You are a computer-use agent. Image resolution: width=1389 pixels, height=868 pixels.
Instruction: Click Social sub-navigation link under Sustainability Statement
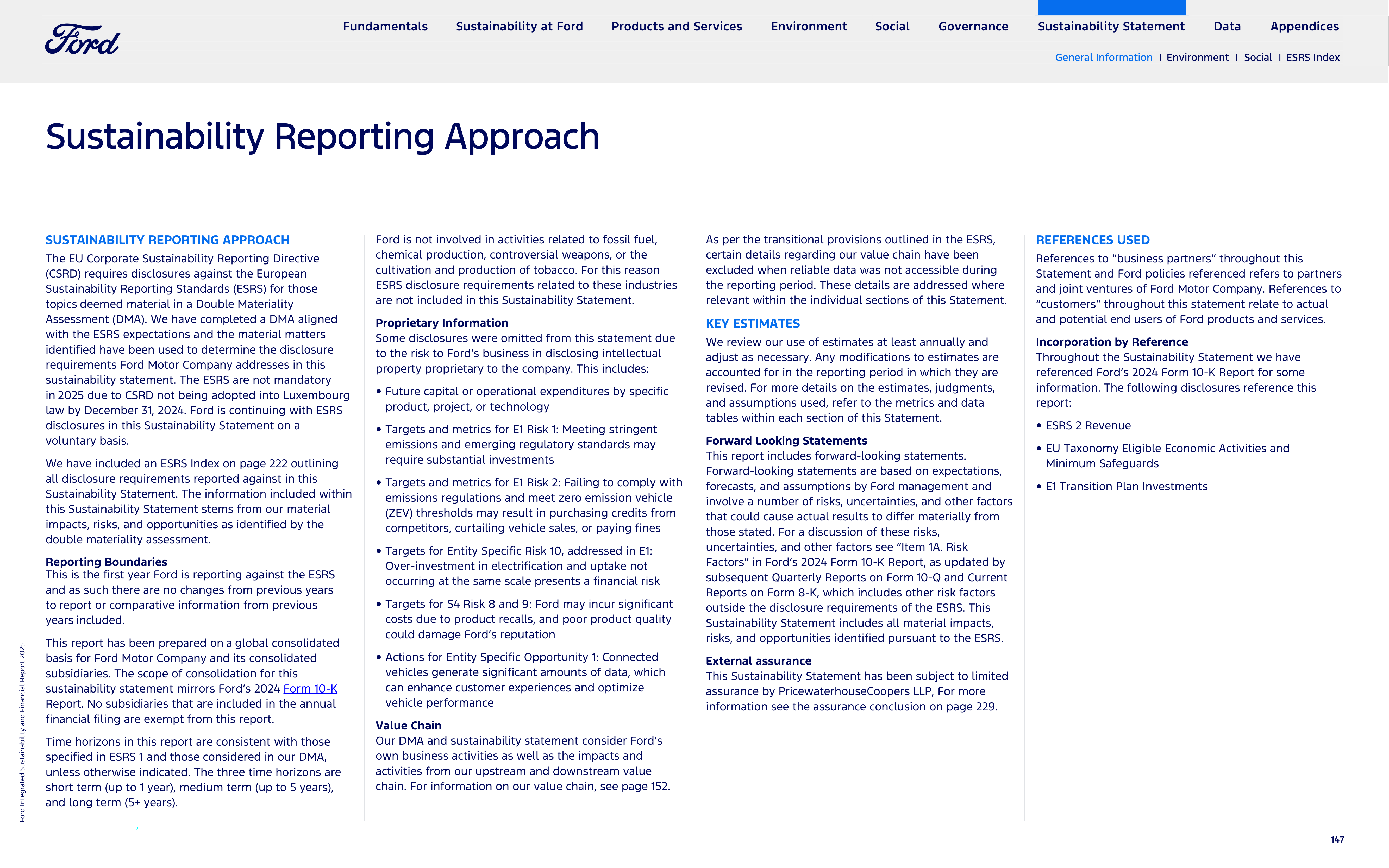(x=1257, y=58)
